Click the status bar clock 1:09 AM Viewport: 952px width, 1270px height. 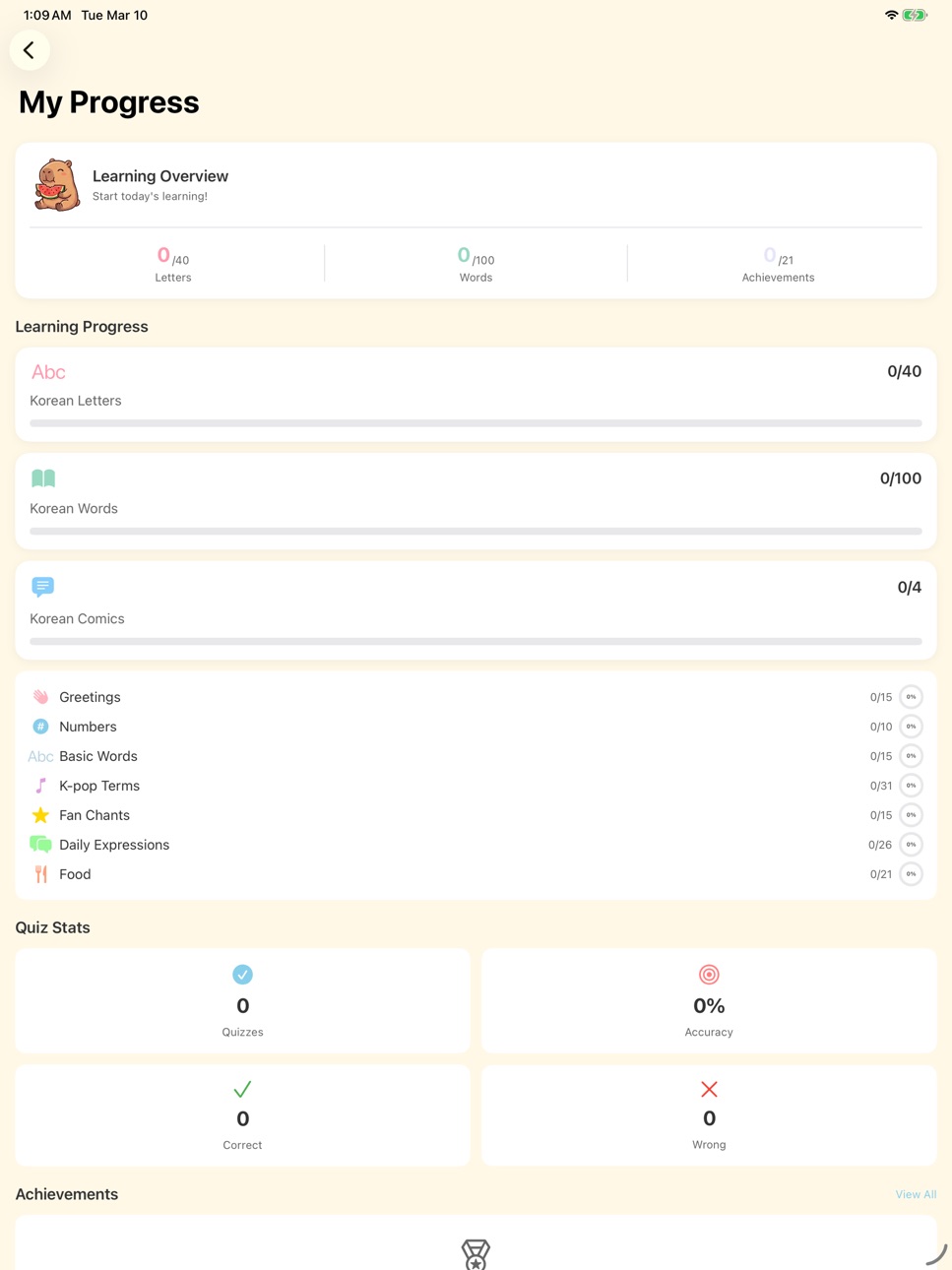(47, 15)
